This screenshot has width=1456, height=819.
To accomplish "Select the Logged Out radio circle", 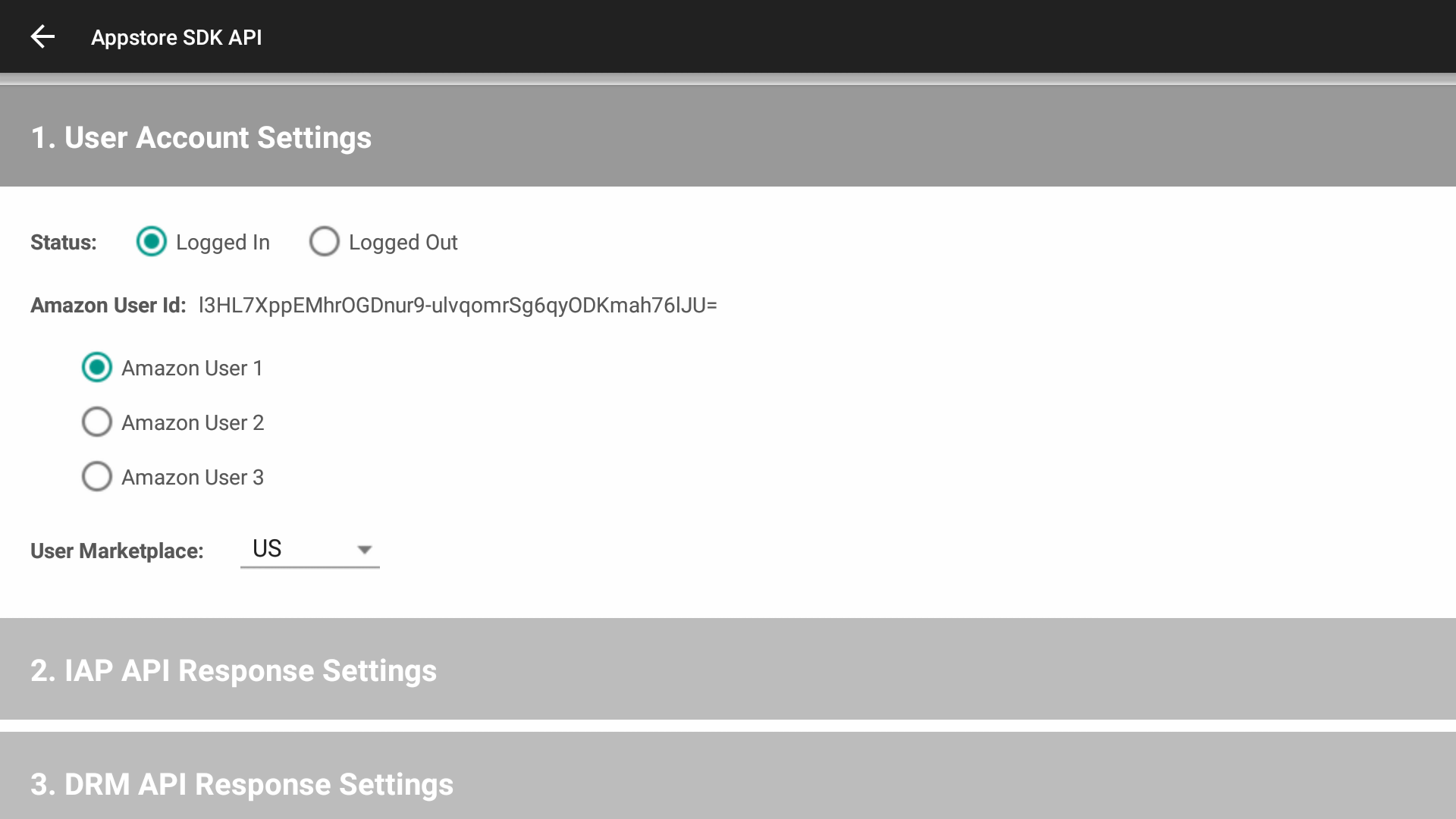I will pyautogui.click(x=324, y=242).
